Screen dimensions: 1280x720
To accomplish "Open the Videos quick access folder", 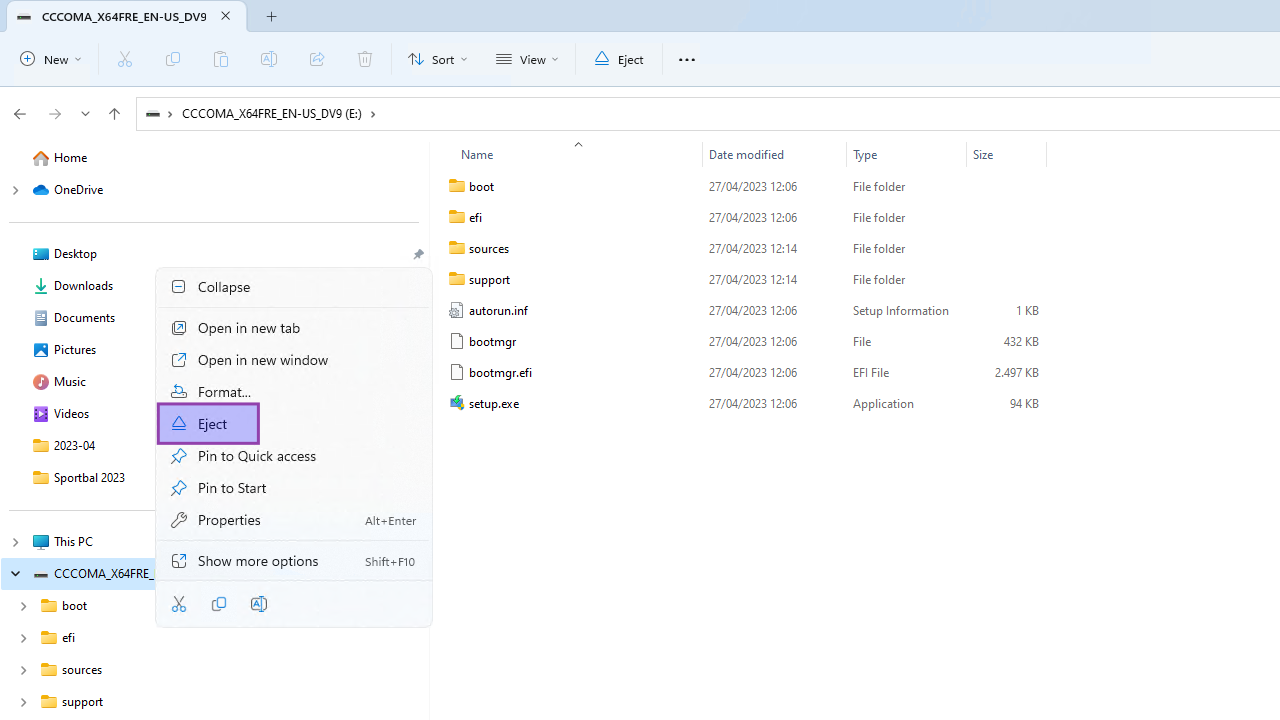I will [61, 414].
